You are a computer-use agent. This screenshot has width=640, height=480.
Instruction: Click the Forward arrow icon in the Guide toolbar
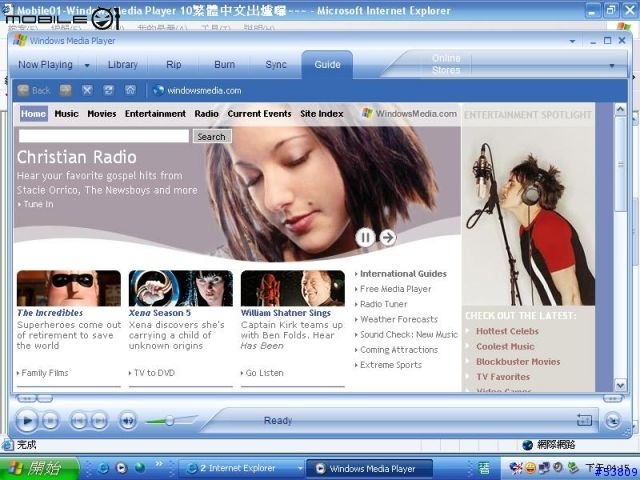[x=66, y=91]
